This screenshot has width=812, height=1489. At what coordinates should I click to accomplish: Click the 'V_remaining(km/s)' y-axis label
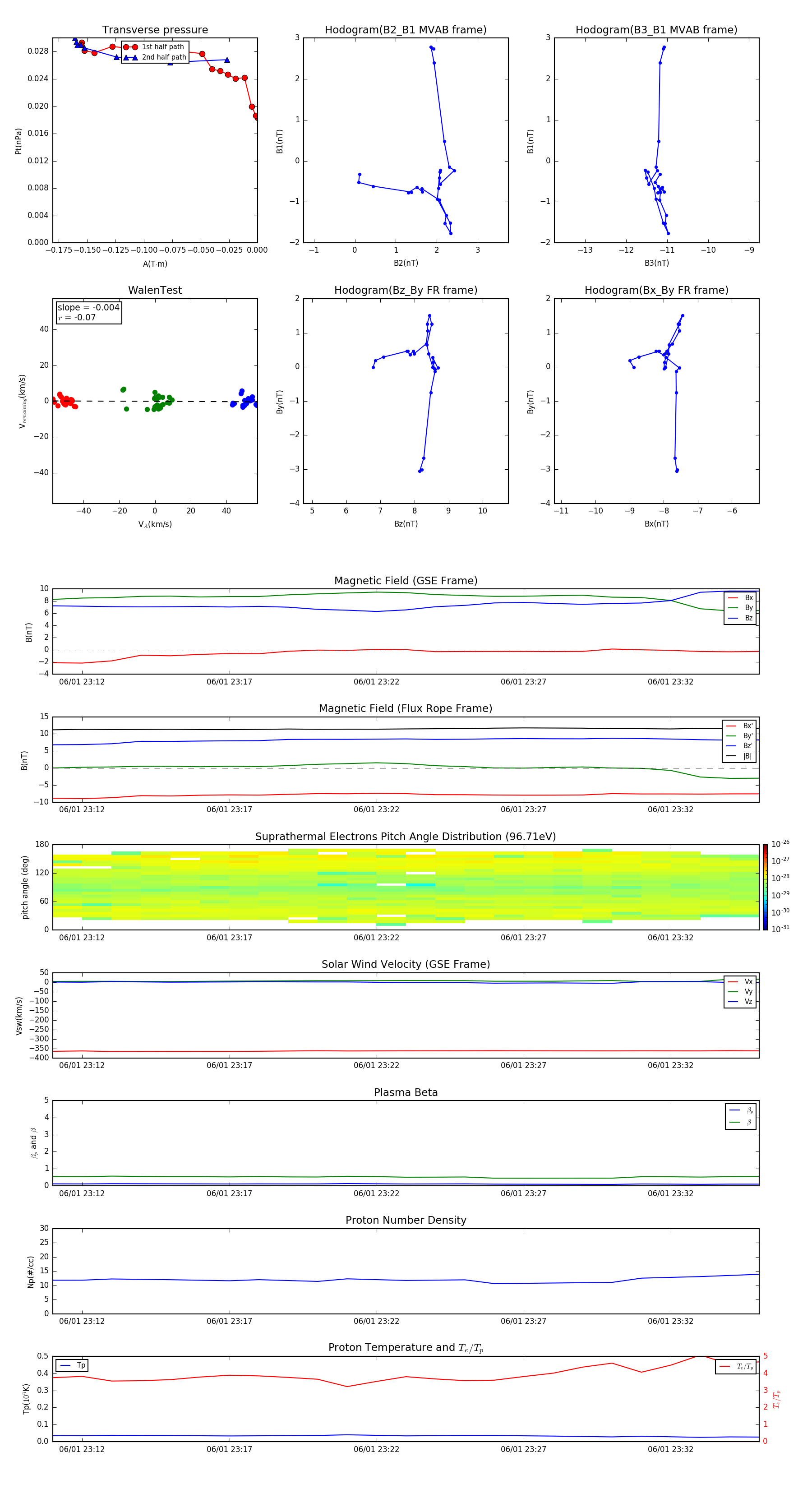(x=22, y=401)
